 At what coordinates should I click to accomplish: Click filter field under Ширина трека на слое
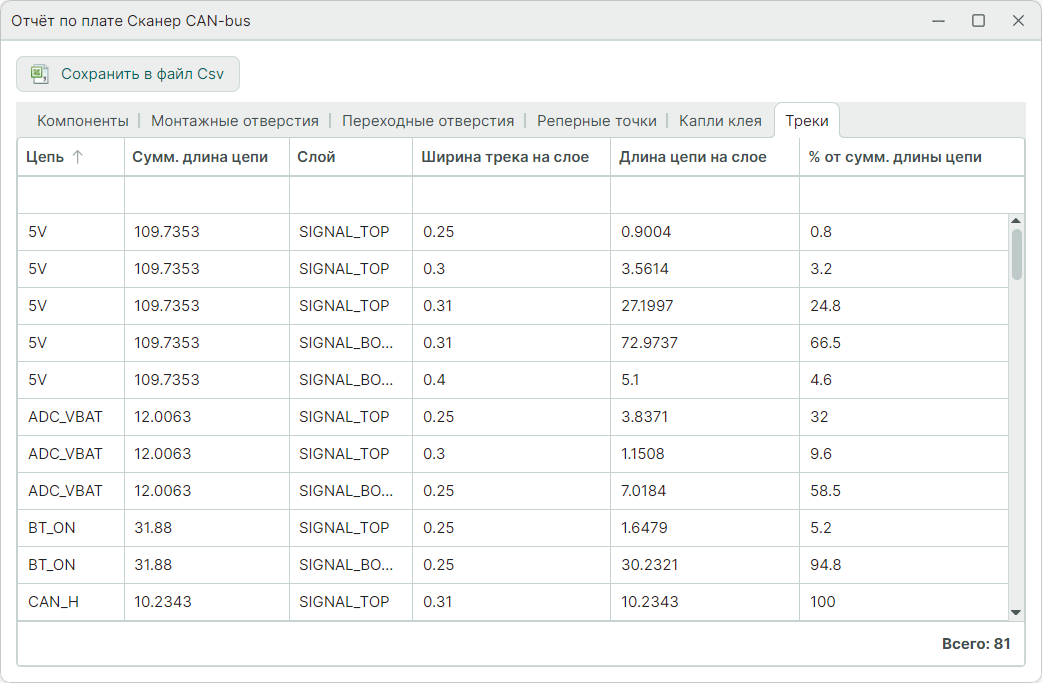tap(511, 195)
